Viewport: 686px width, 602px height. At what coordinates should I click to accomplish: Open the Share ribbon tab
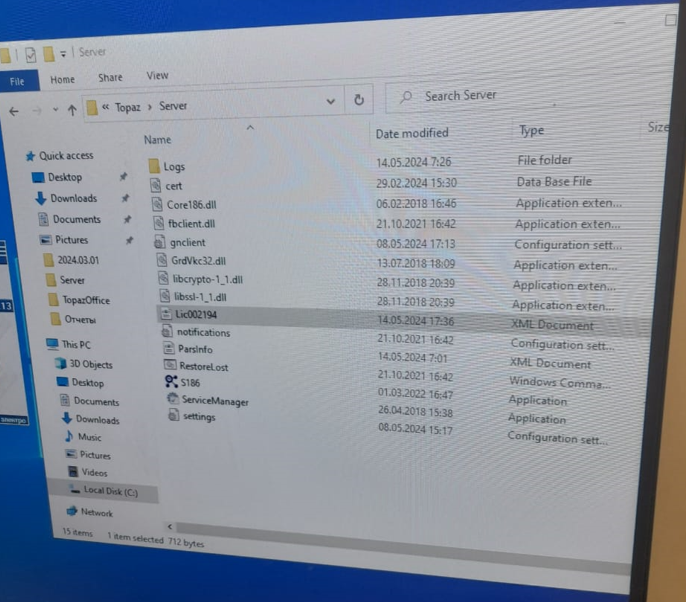110,77
